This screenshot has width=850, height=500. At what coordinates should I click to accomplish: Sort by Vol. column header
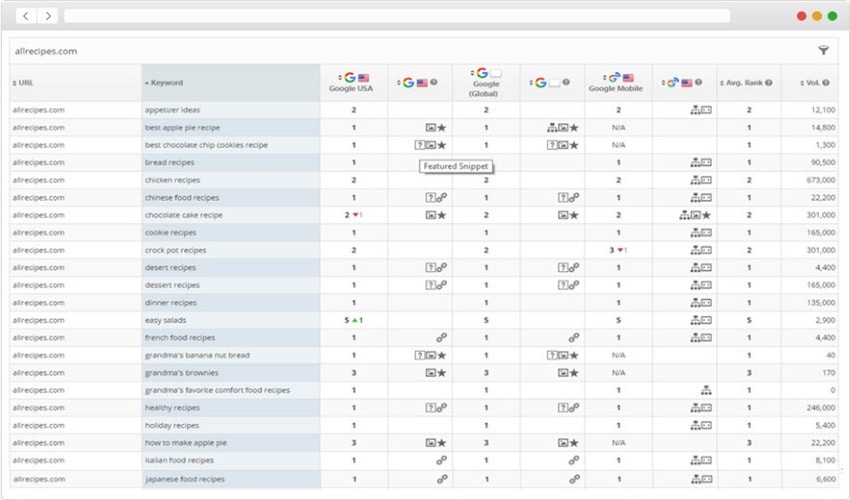click(x=810, y=82)
